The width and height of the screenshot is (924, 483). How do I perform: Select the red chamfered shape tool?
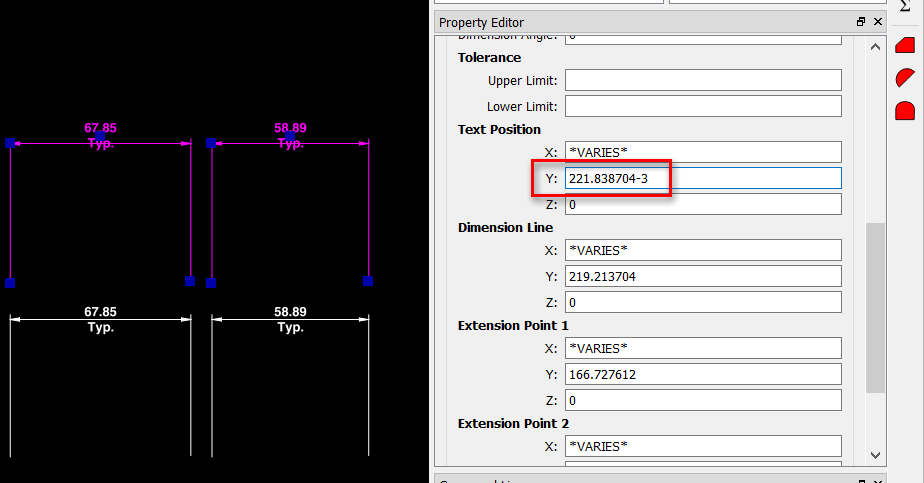(905, 45)
